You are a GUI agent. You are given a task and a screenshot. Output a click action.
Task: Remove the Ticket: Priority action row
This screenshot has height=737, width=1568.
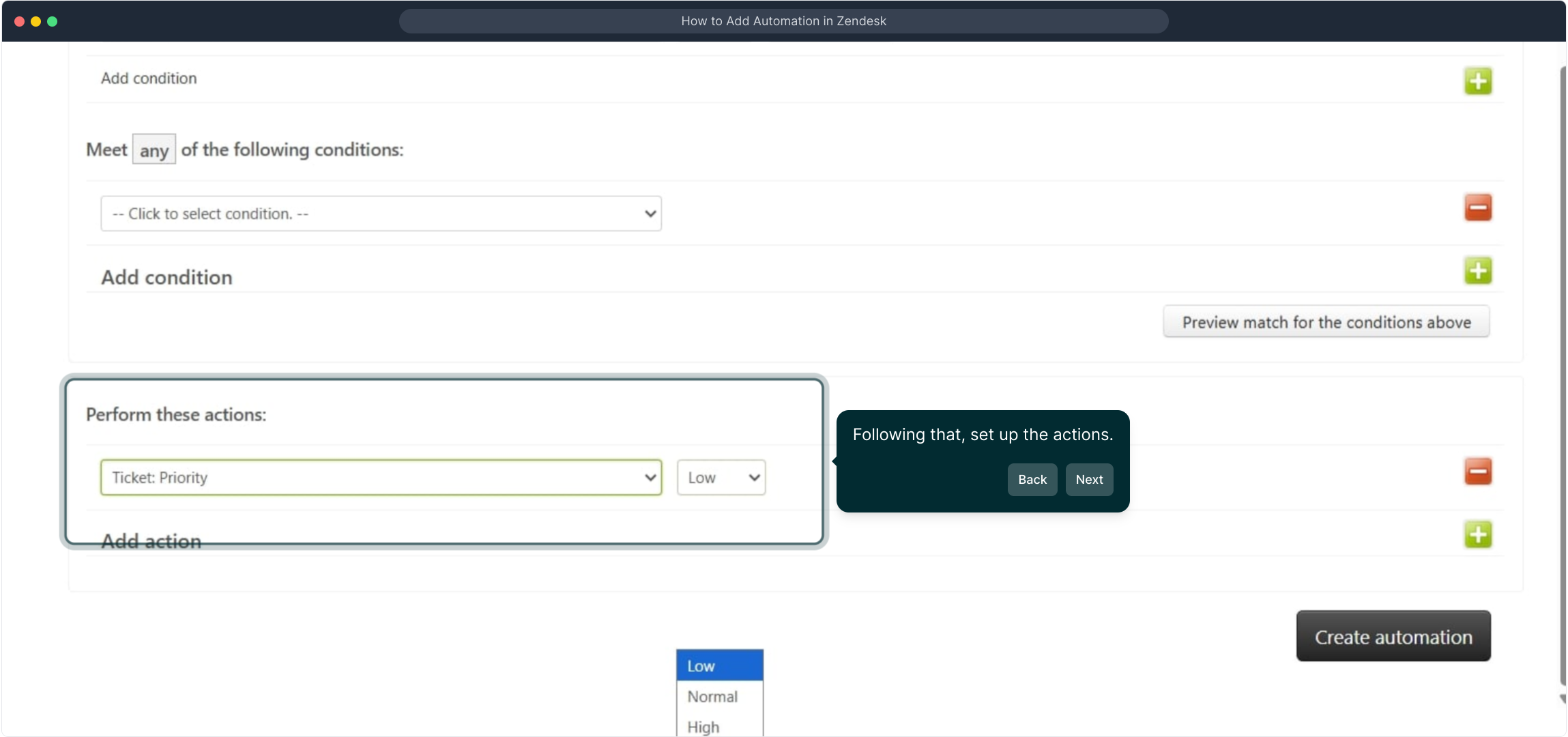click(x=1477, y=472)
